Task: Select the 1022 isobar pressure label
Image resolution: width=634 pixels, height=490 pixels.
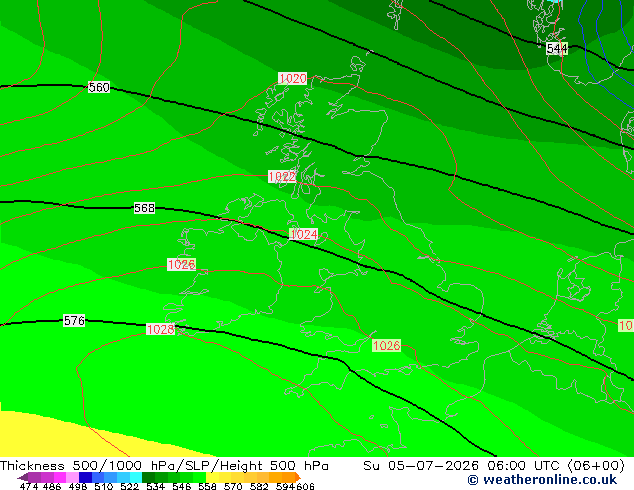Action: click(x=282, y=177)
